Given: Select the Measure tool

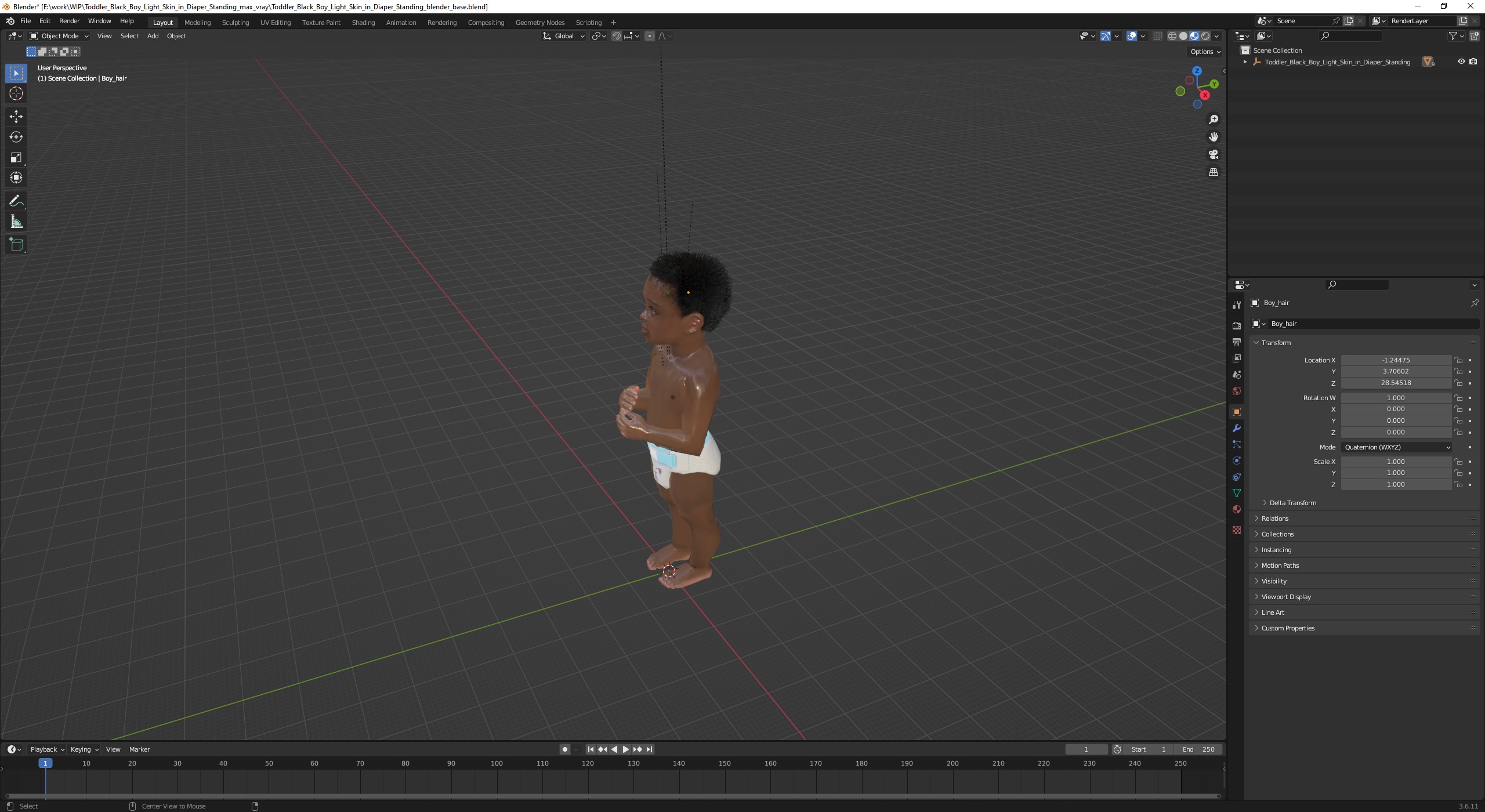Looking at the screenshot, I should (x=16, y=222).
